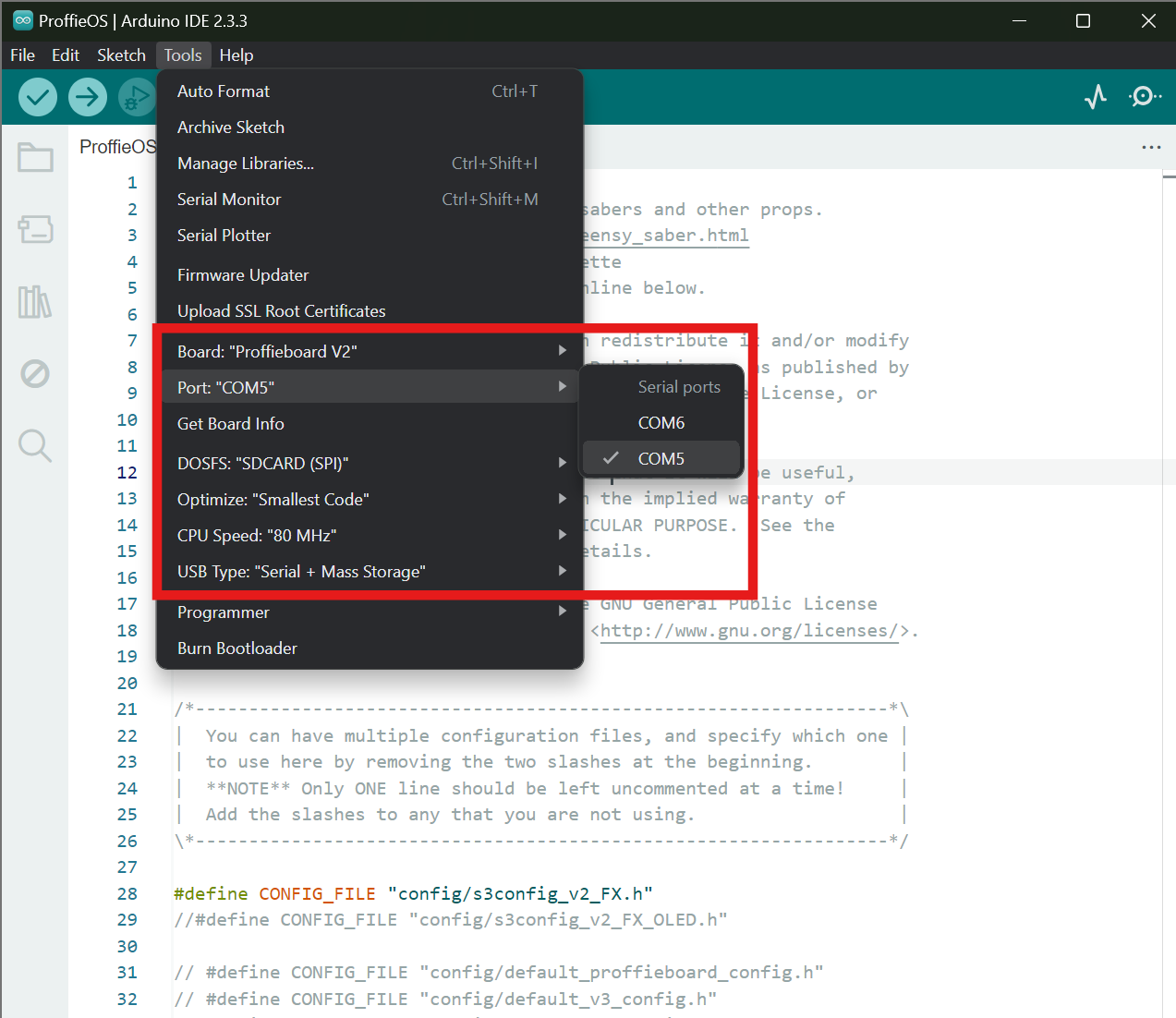Select Upload SSL Root Certificates
This screenshot has width=1176, height=1018.
click(370, 311)
